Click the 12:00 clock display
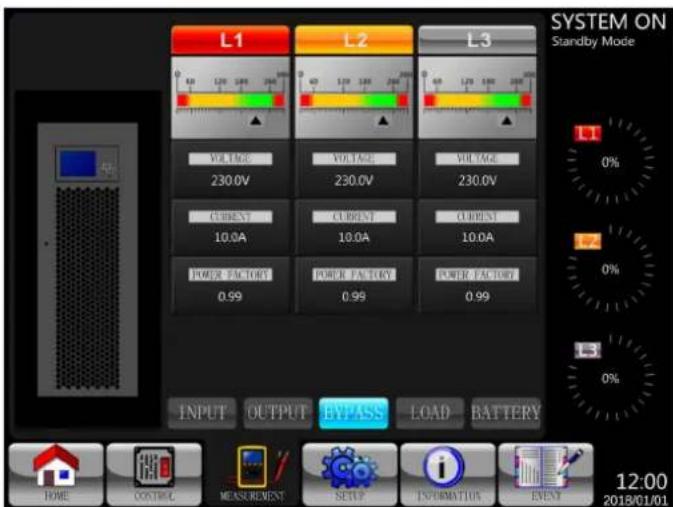This screenshot has height=507, width=673. (x=642, y=482)
